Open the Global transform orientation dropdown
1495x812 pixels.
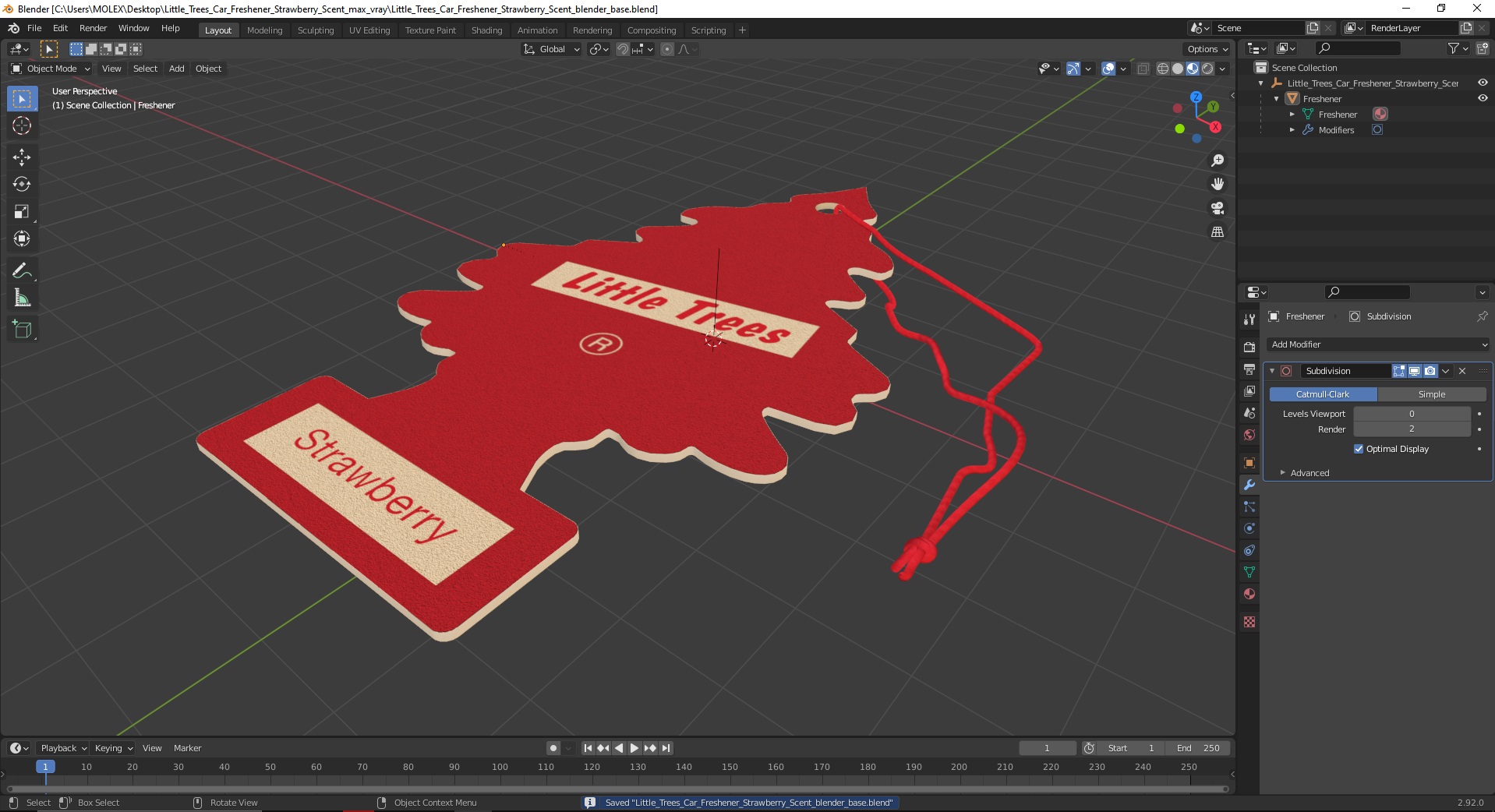(x=552, y=49)
